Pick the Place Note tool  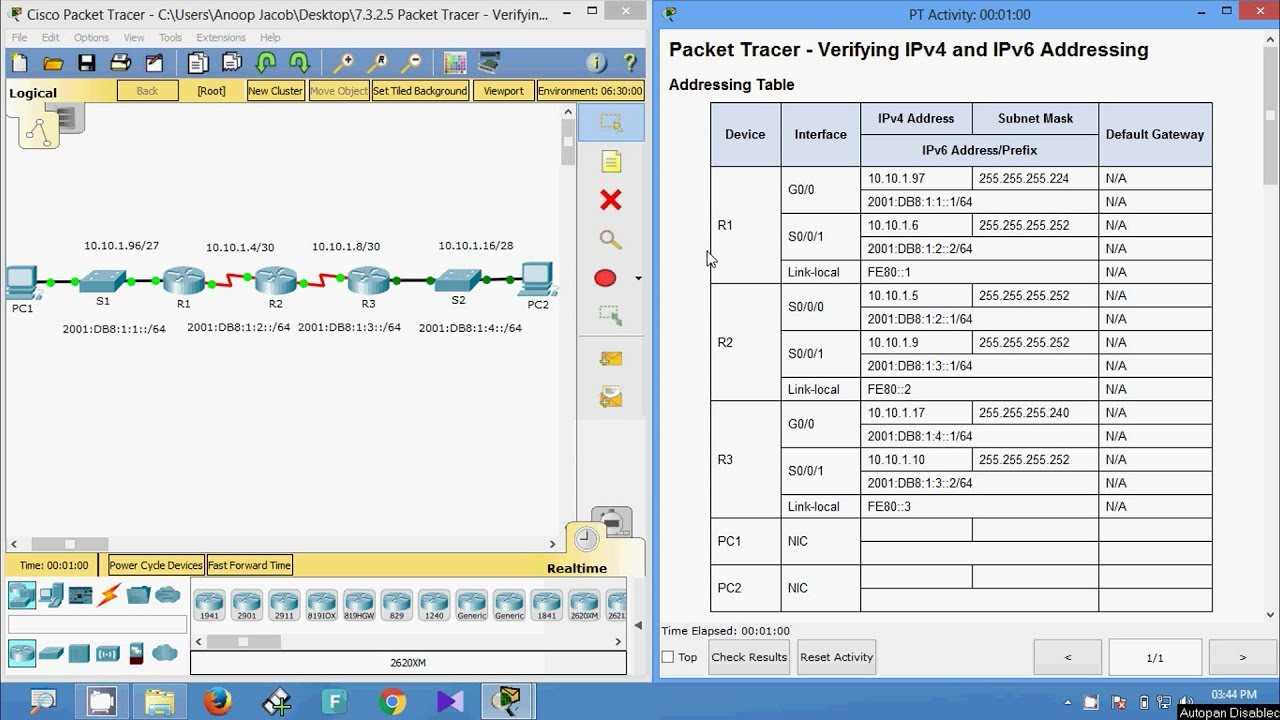[611, 161]
